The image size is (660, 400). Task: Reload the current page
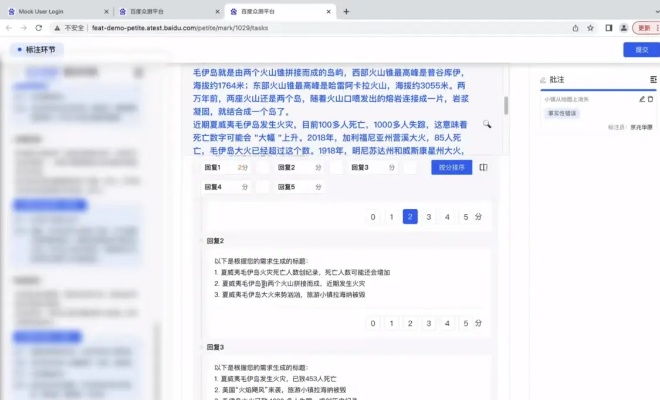click(x=39, y=28)
